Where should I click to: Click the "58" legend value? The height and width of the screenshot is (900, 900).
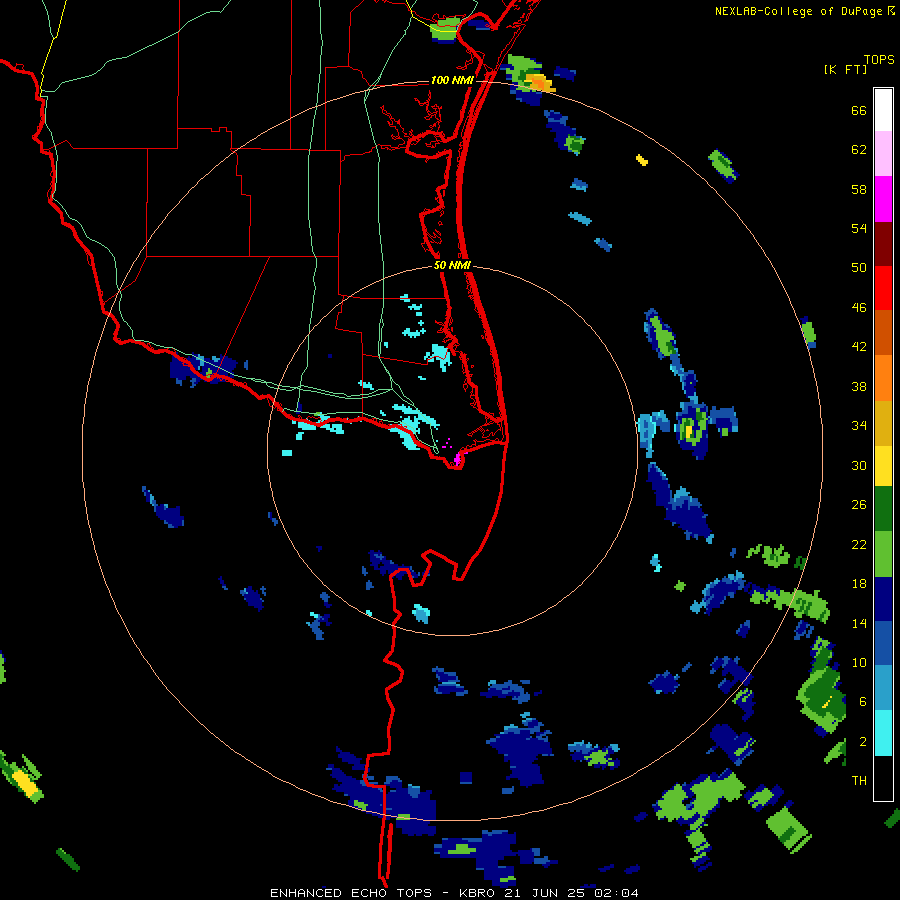click(x=859, y=189)
